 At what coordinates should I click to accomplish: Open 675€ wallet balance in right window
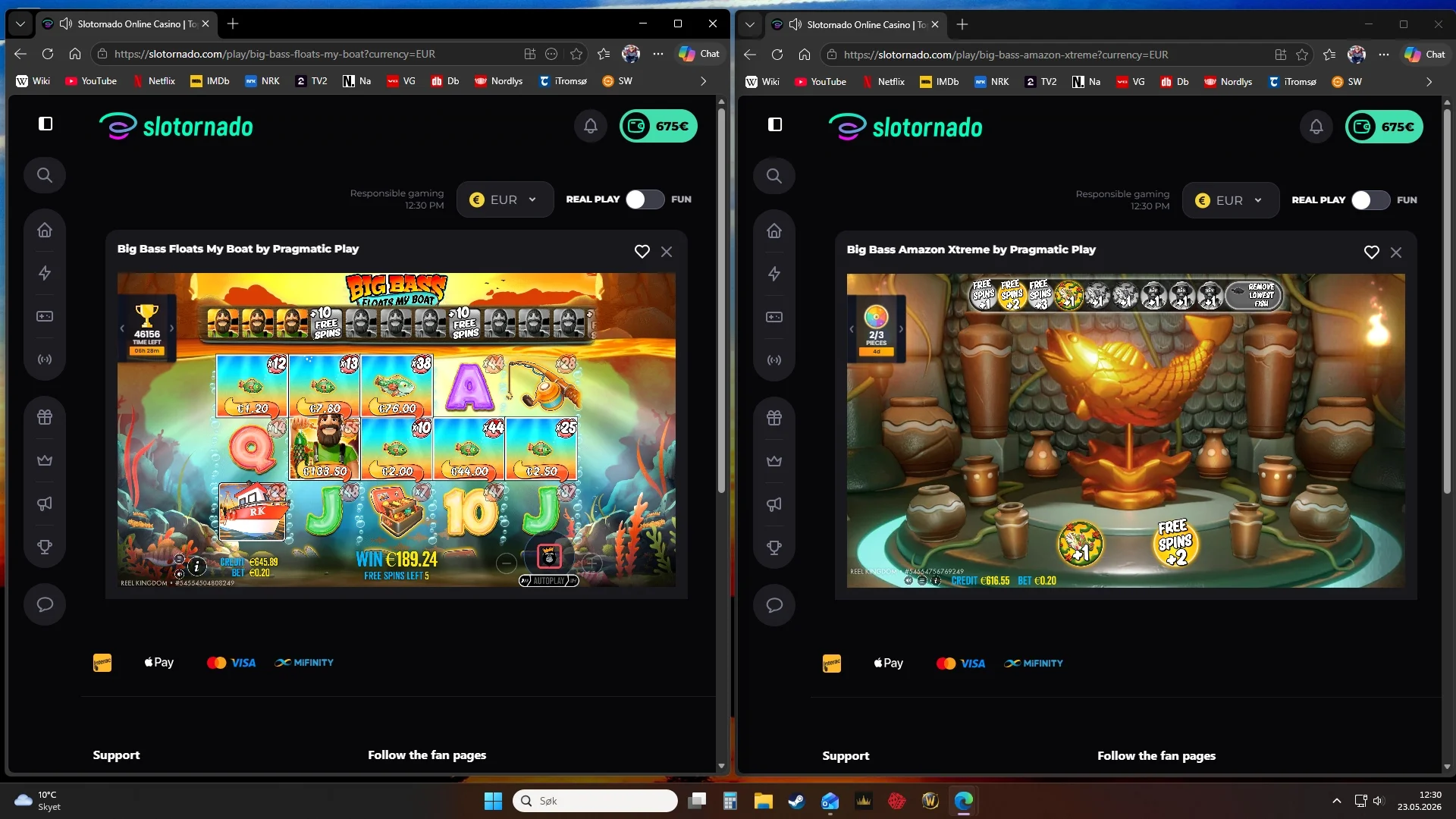coord(1384,127)
